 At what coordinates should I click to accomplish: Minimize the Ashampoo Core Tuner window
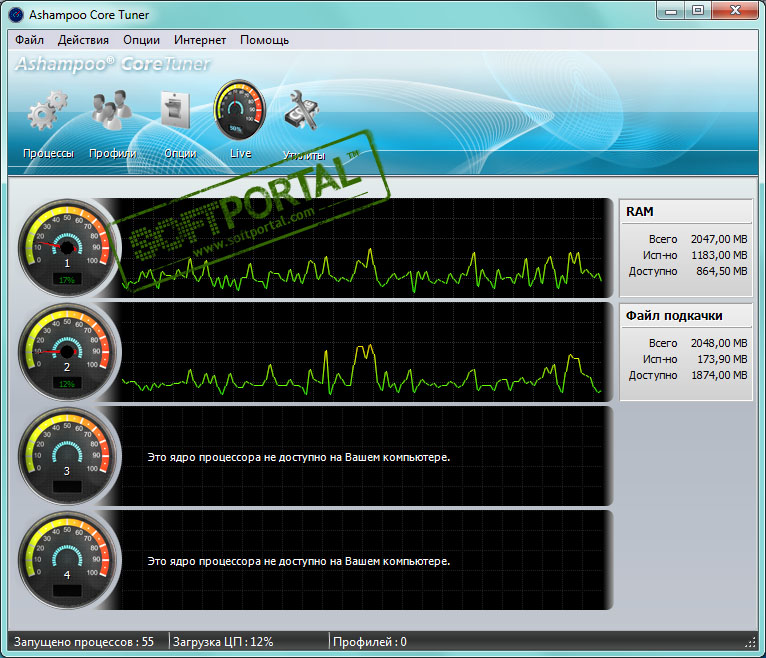point(671,10)
